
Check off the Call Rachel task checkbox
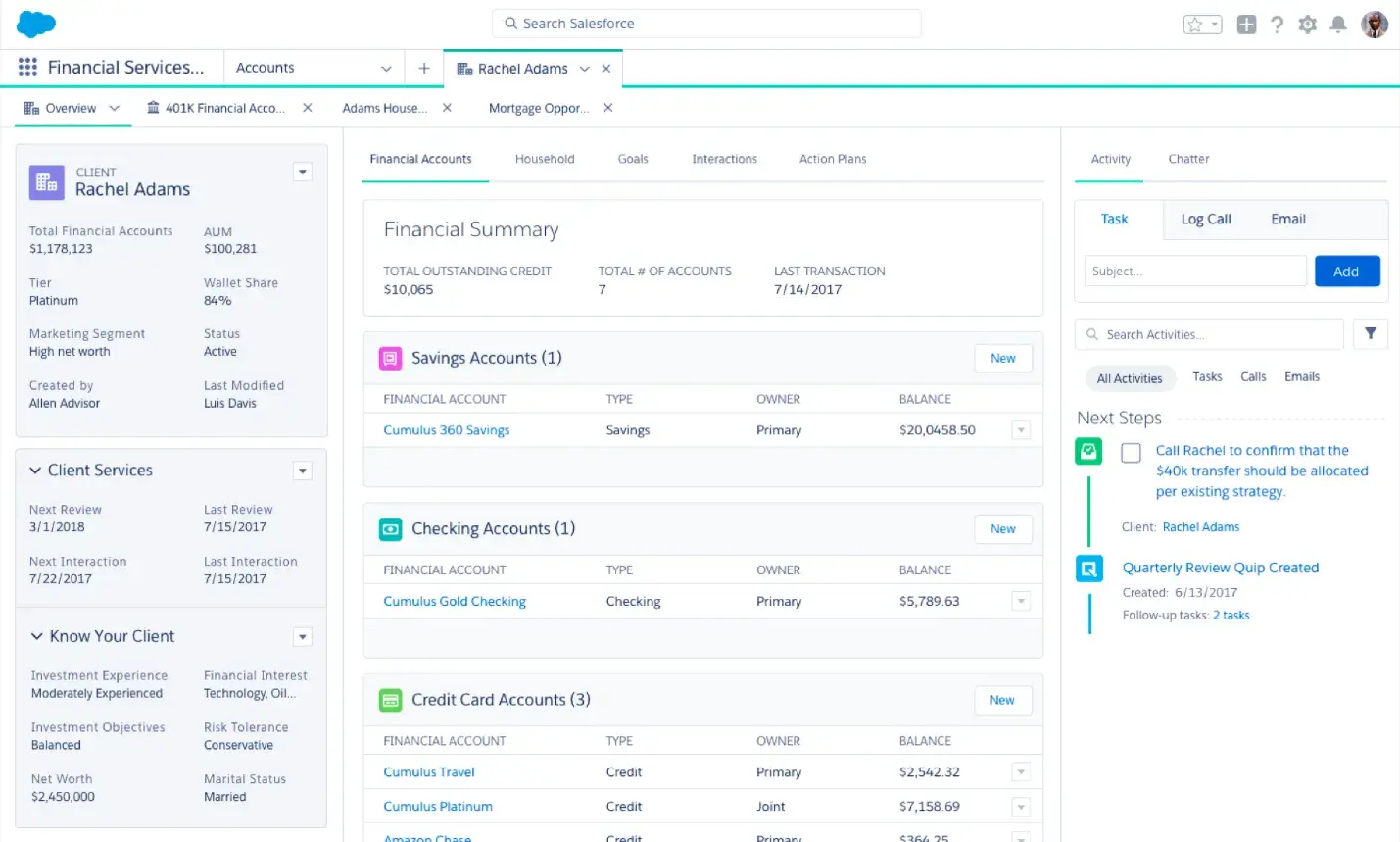click(1131, 453)
